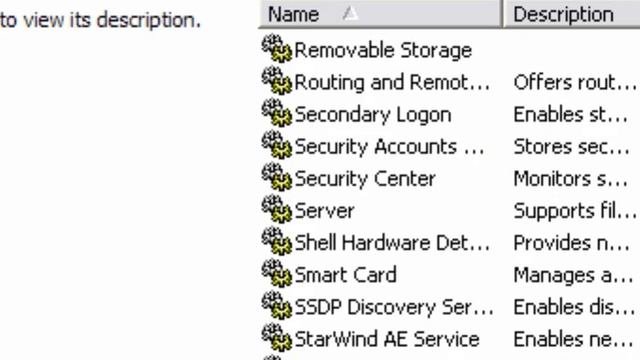Click the StarWind AE Service gear icon
This screenshot has height=360, width=640.
[277, 338]
